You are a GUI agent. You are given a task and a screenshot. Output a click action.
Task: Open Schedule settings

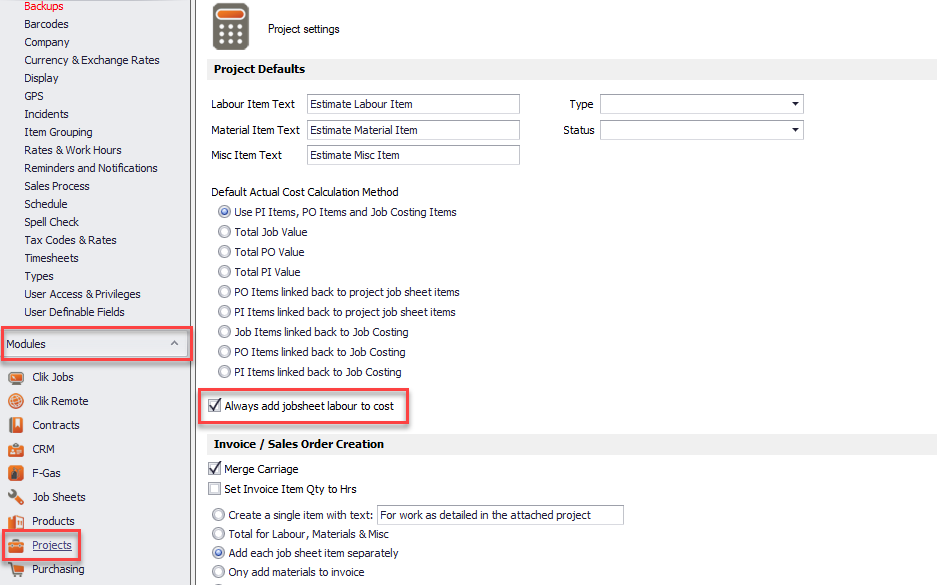point(46,204)
